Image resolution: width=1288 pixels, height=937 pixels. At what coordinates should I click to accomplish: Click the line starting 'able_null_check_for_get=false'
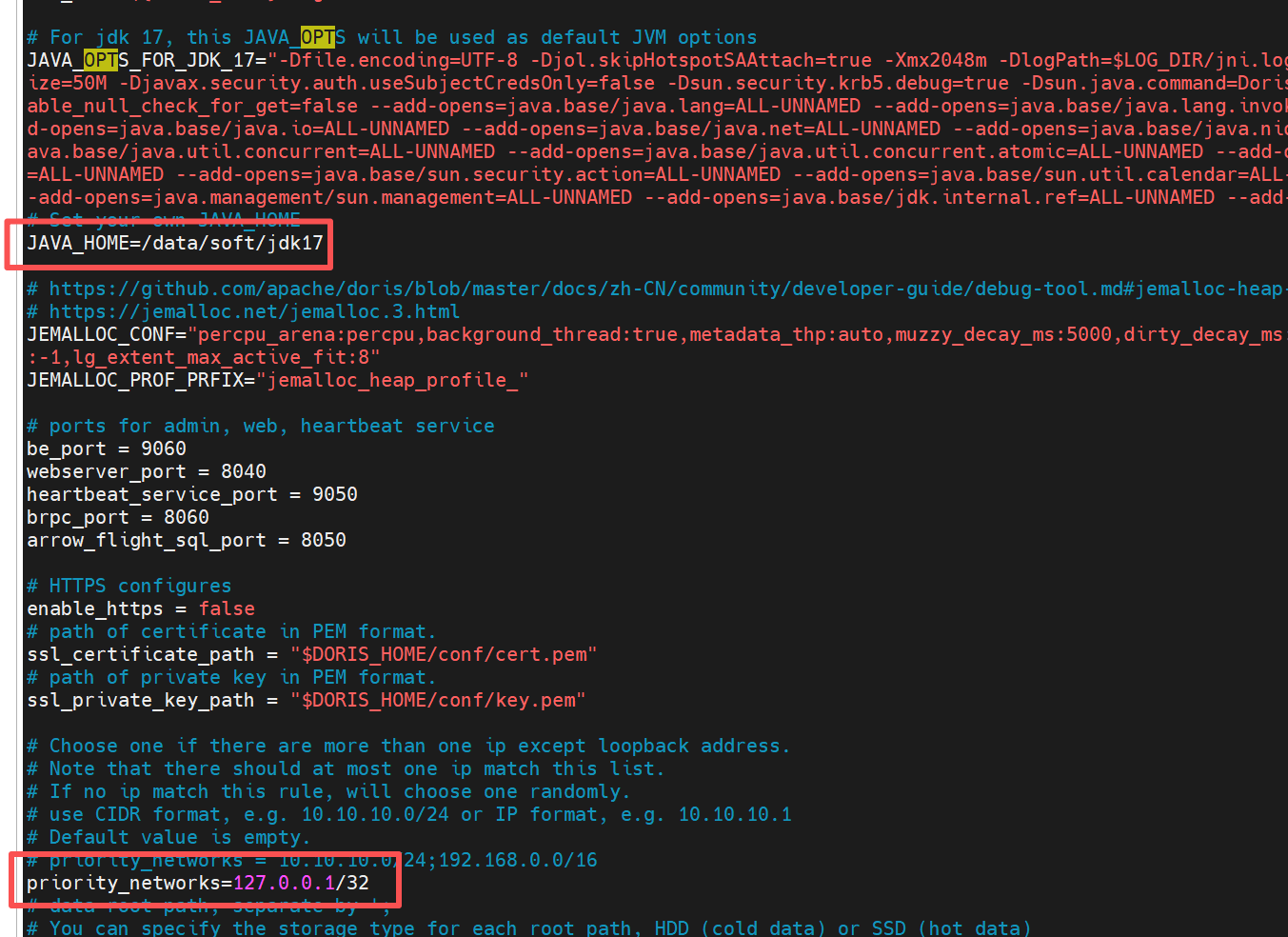[657, 106]
